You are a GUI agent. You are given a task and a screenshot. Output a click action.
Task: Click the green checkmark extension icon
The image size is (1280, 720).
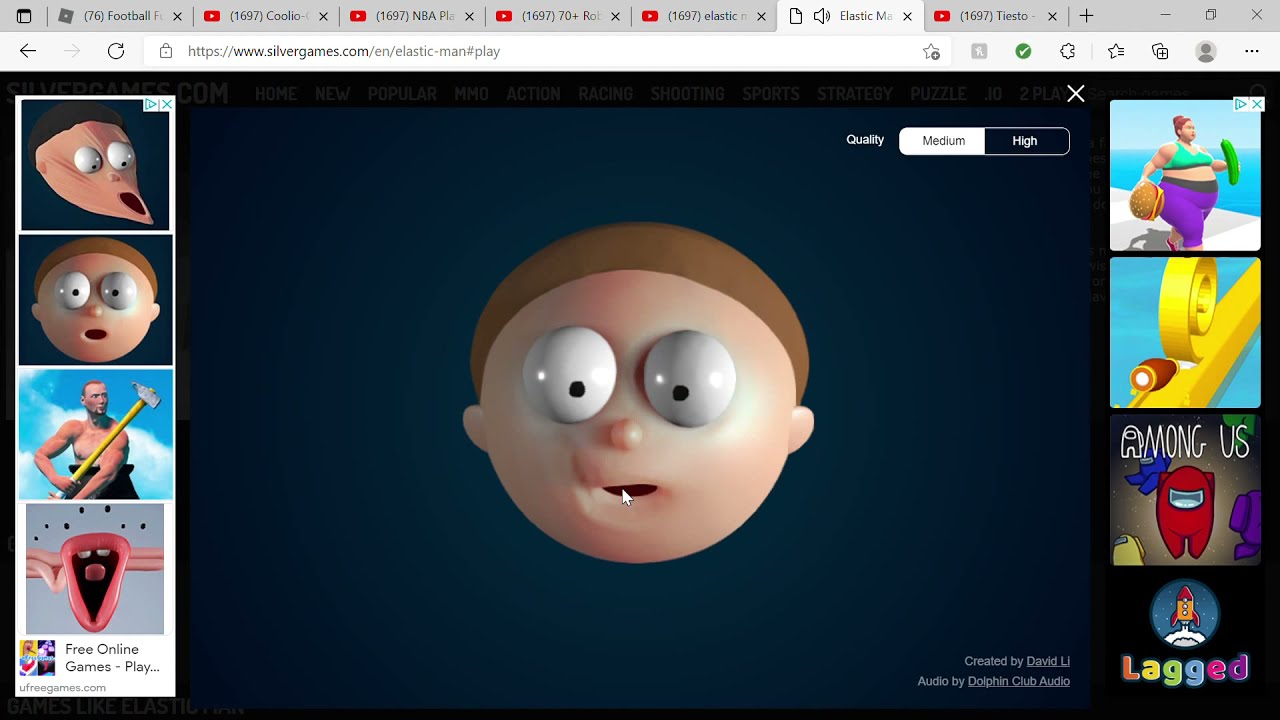(x=1023, y=51)
